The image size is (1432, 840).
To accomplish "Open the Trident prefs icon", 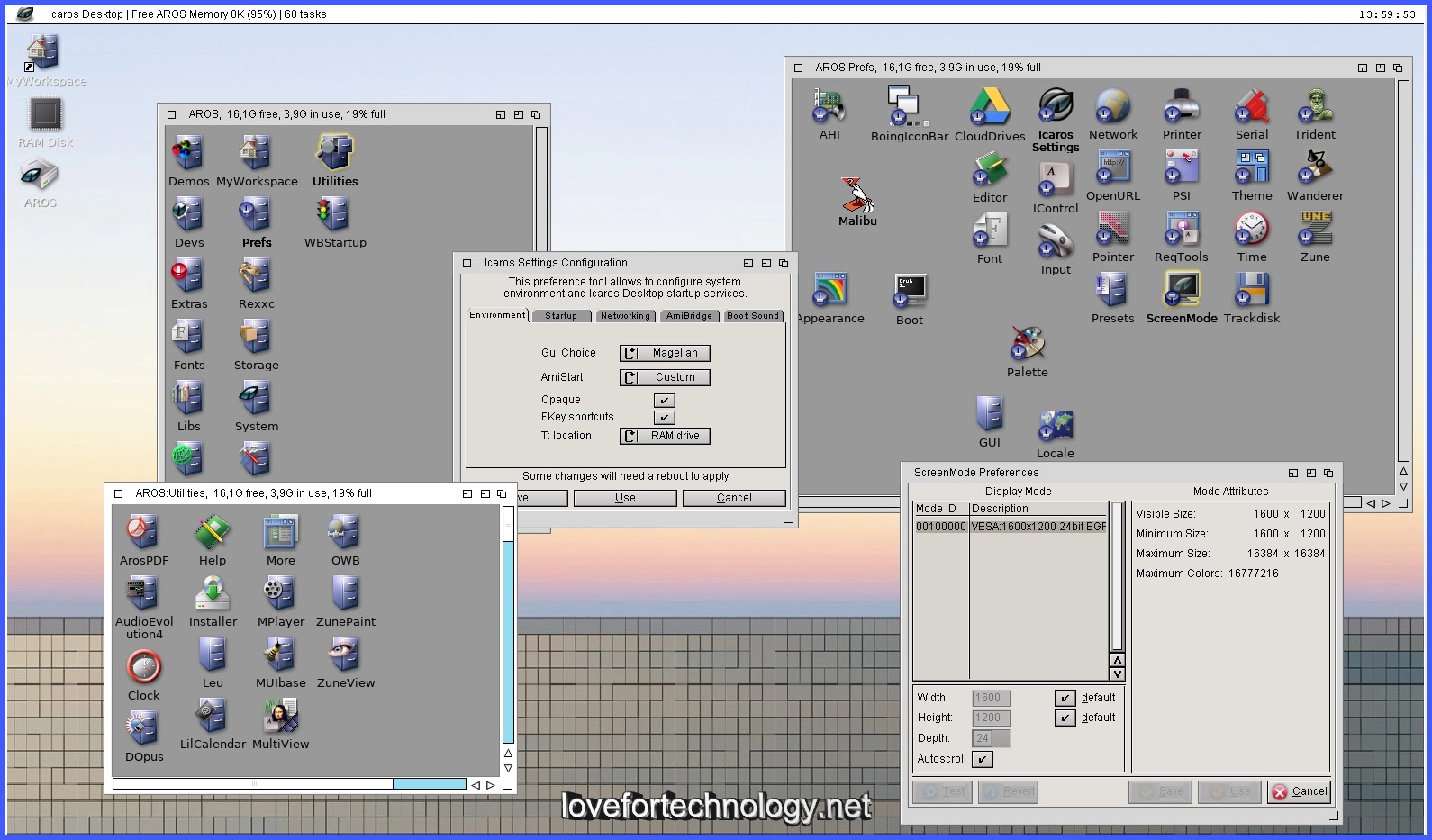I will (x=1314, y=107).
